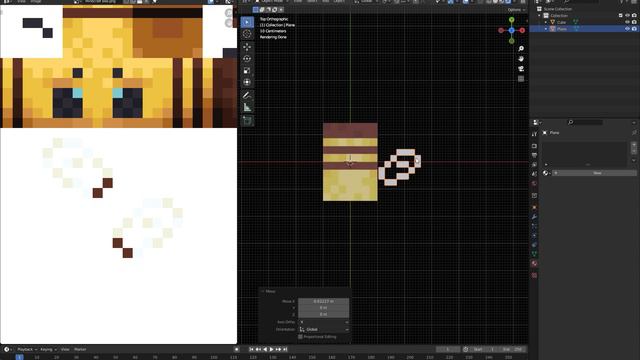
Task: Open properties editor type dropdown
Action: click(537, 122)
